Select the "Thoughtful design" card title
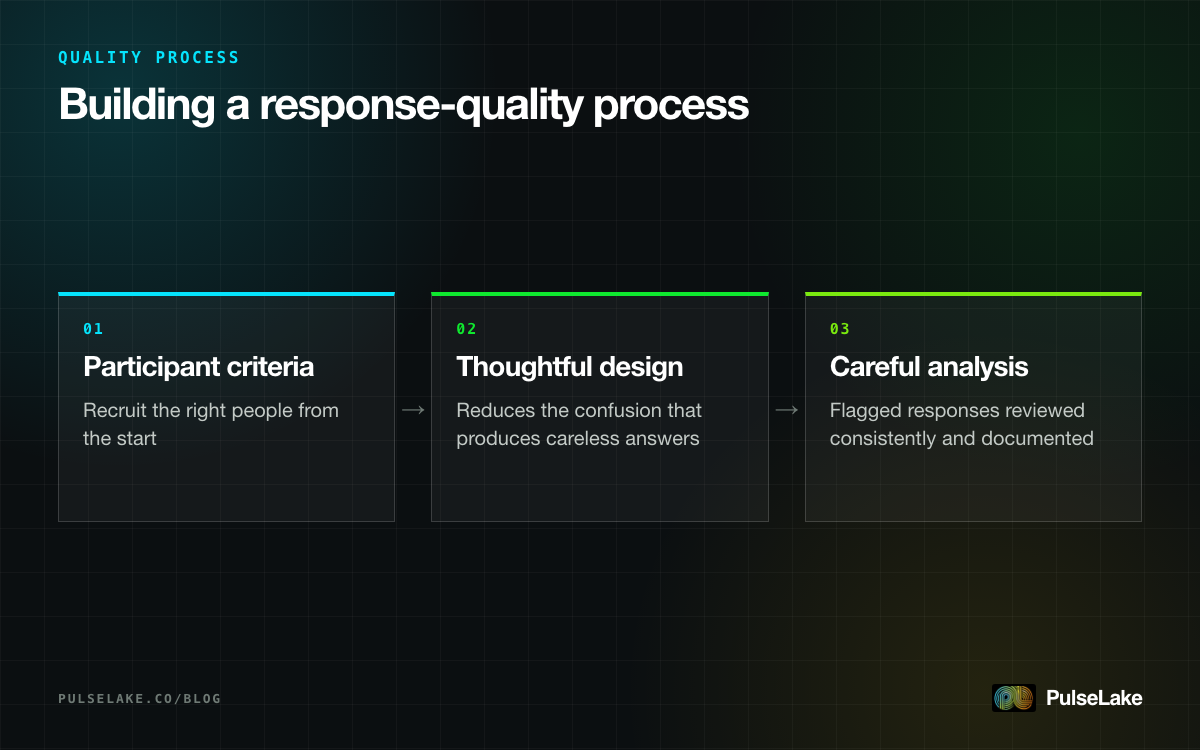This screenshot has height=750, width=1200. [x=570, y=367]
